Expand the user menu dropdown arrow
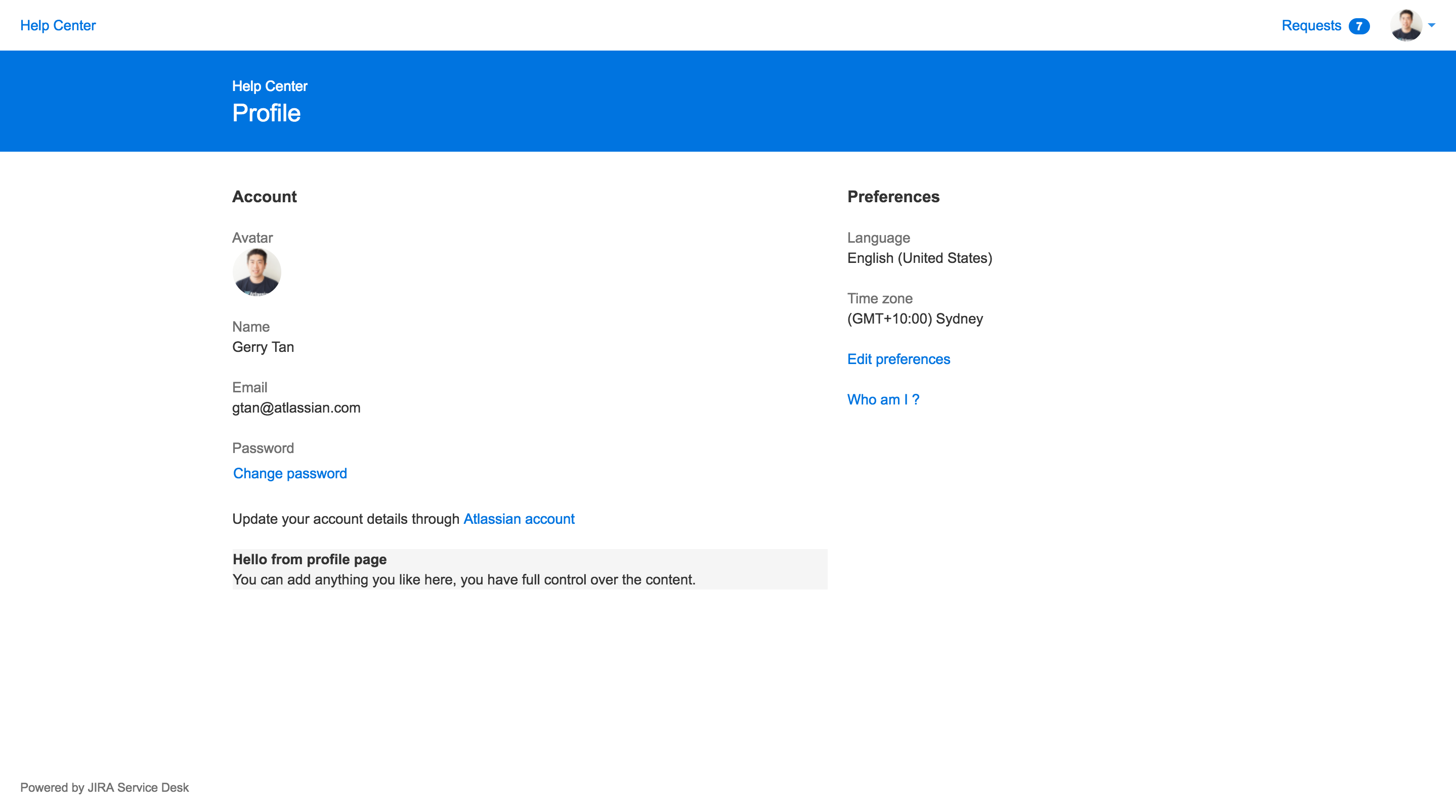1456x812 pixels. (1431, 25)
